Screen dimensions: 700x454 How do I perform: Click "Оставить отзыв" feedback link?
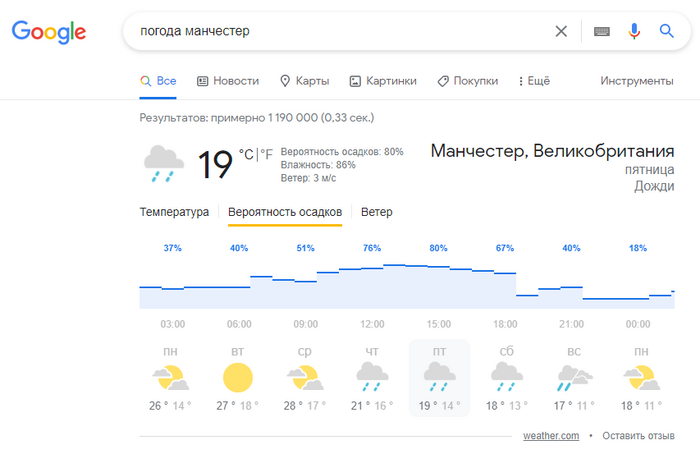(x=638, y=436)
